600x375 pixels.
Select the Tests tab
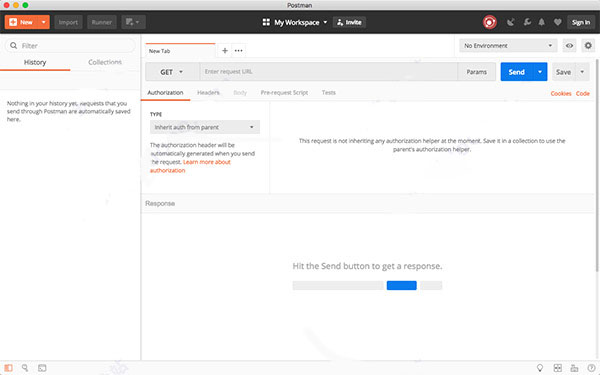[329, 93]
